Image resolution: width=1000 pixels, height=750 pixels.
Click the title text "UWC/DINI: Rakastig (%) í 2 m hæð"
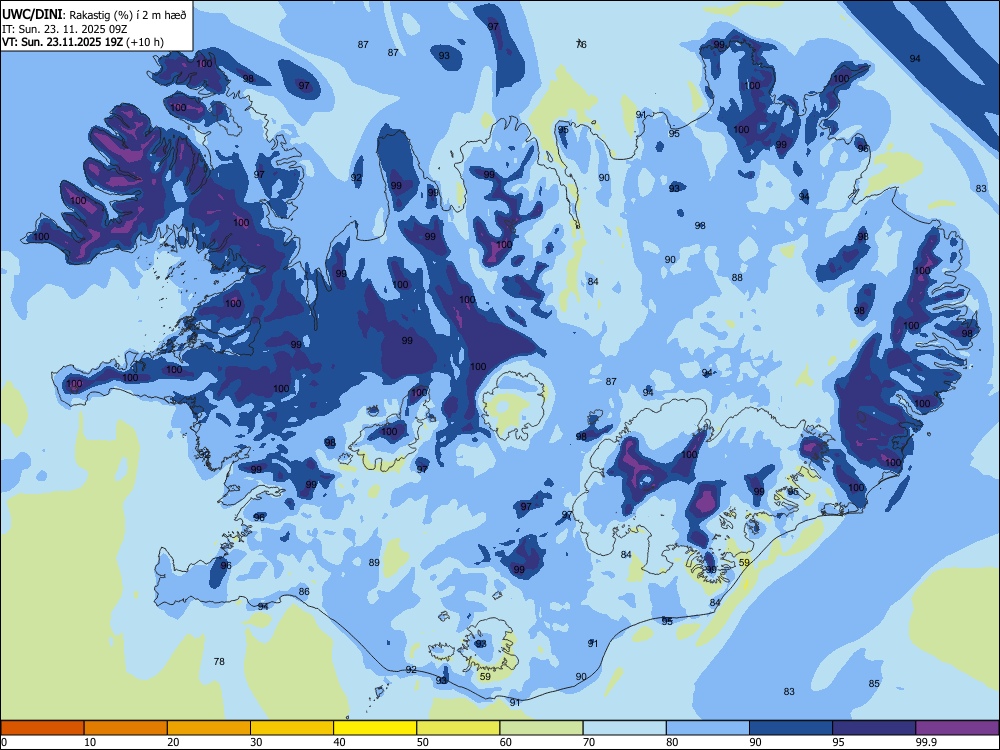coord(94,15)
